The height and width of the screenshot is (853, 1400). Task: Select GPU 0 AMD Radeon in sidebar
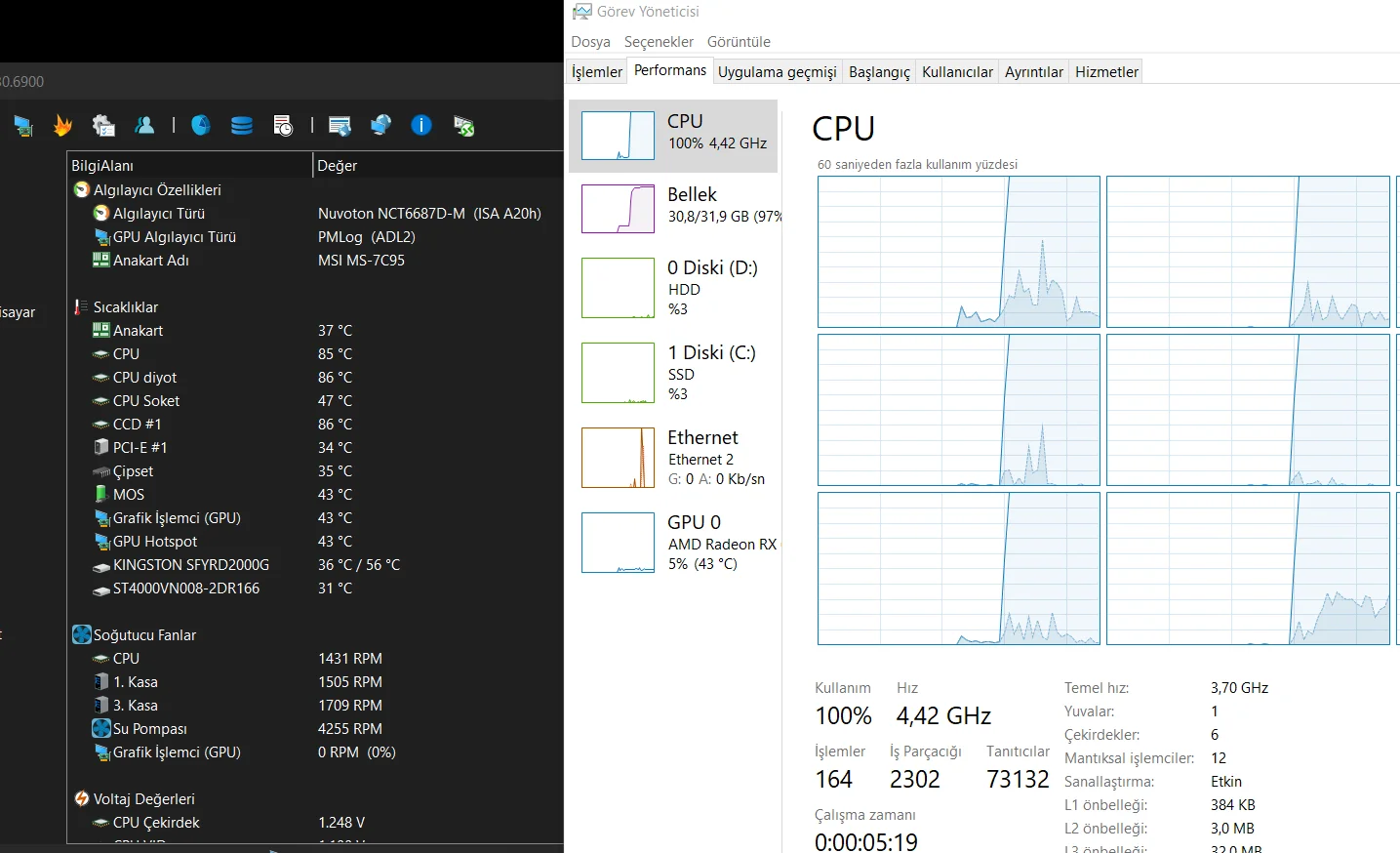[673, 543]
